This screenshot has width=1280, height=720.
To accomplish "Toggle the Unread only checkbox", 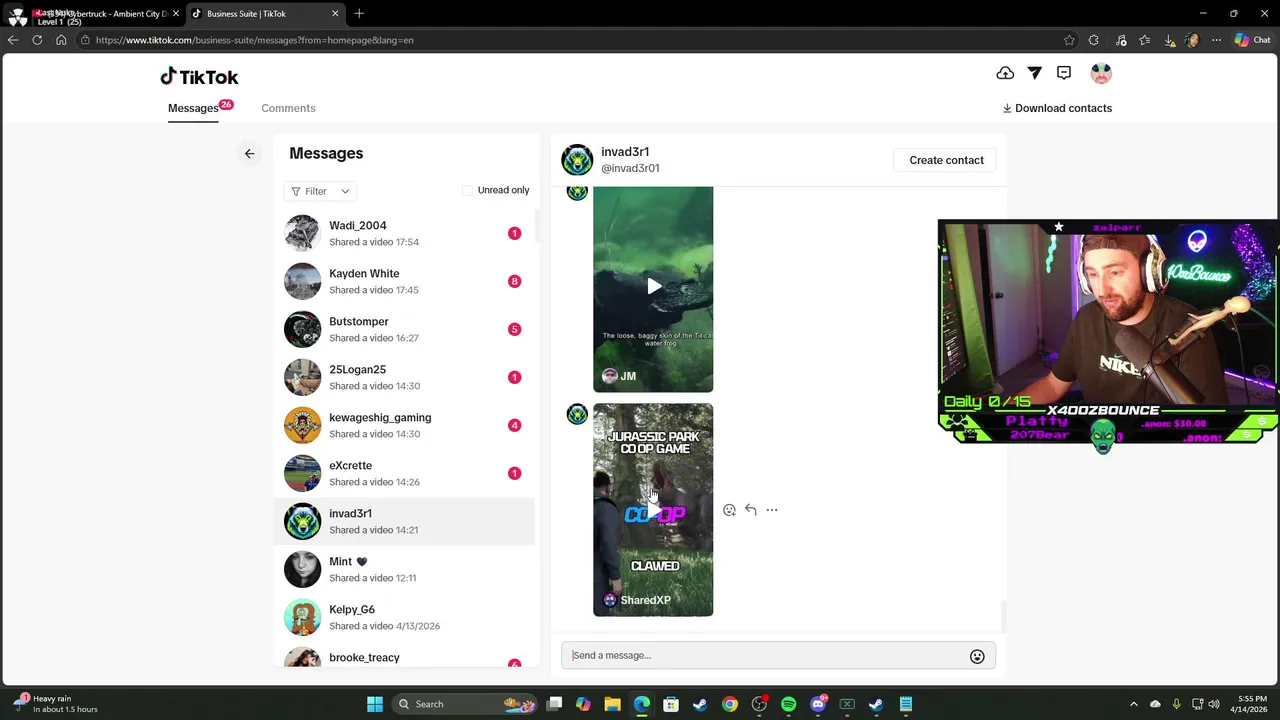I will pyautogui.click(x=467, y=190).
